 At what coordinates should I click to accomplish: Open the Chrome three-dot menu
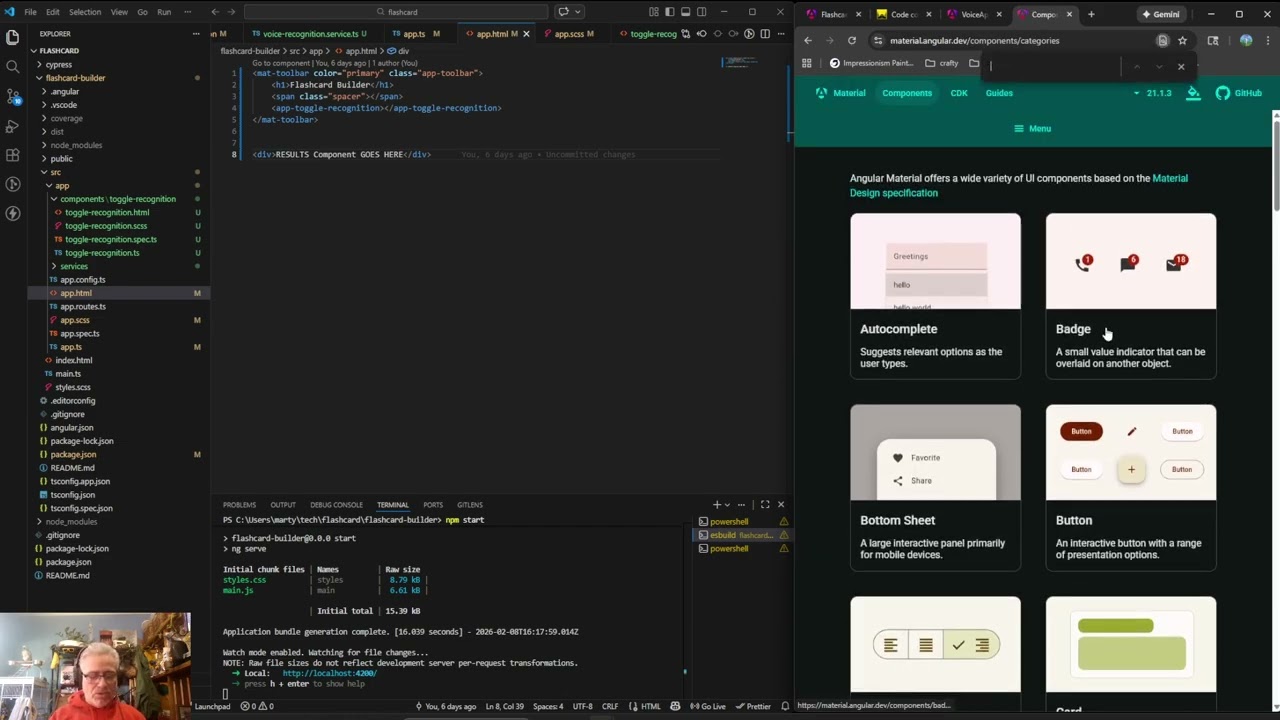[x=1268, y=41]
